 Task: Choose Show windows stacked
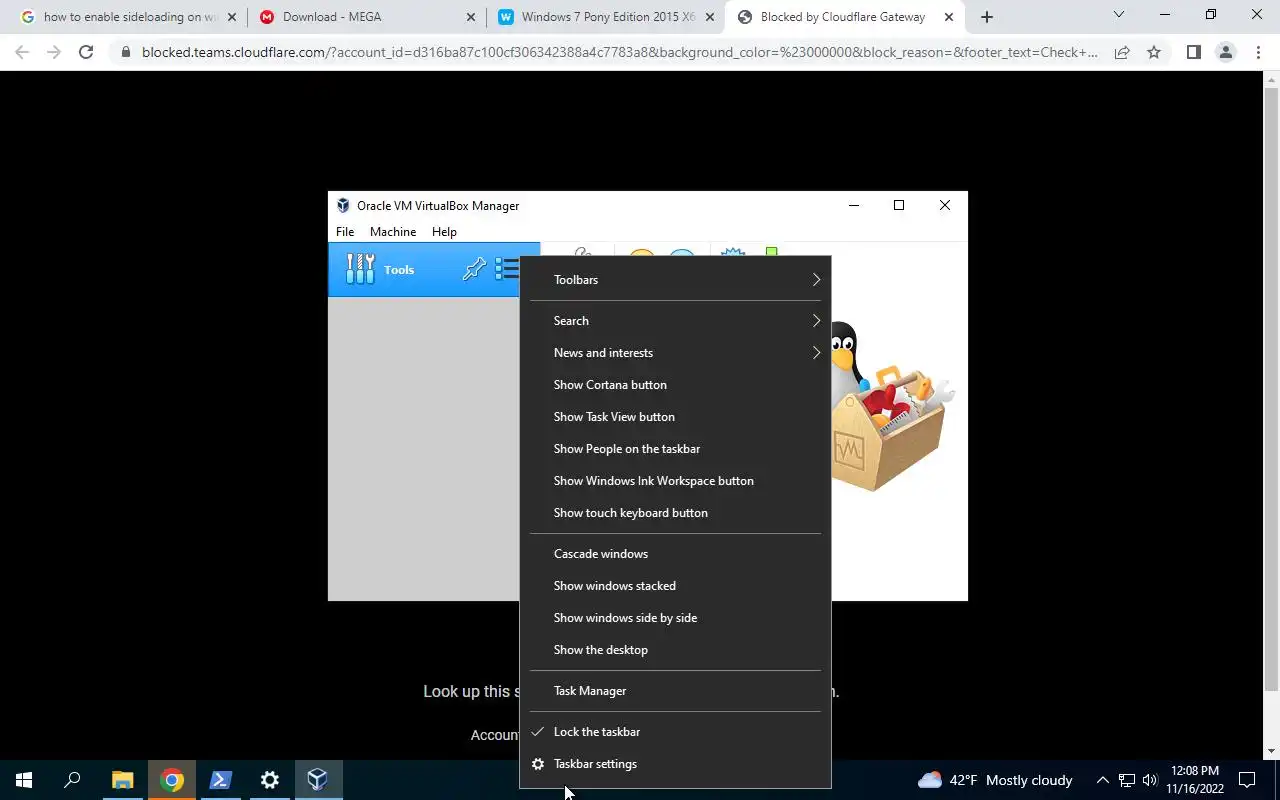675,586
